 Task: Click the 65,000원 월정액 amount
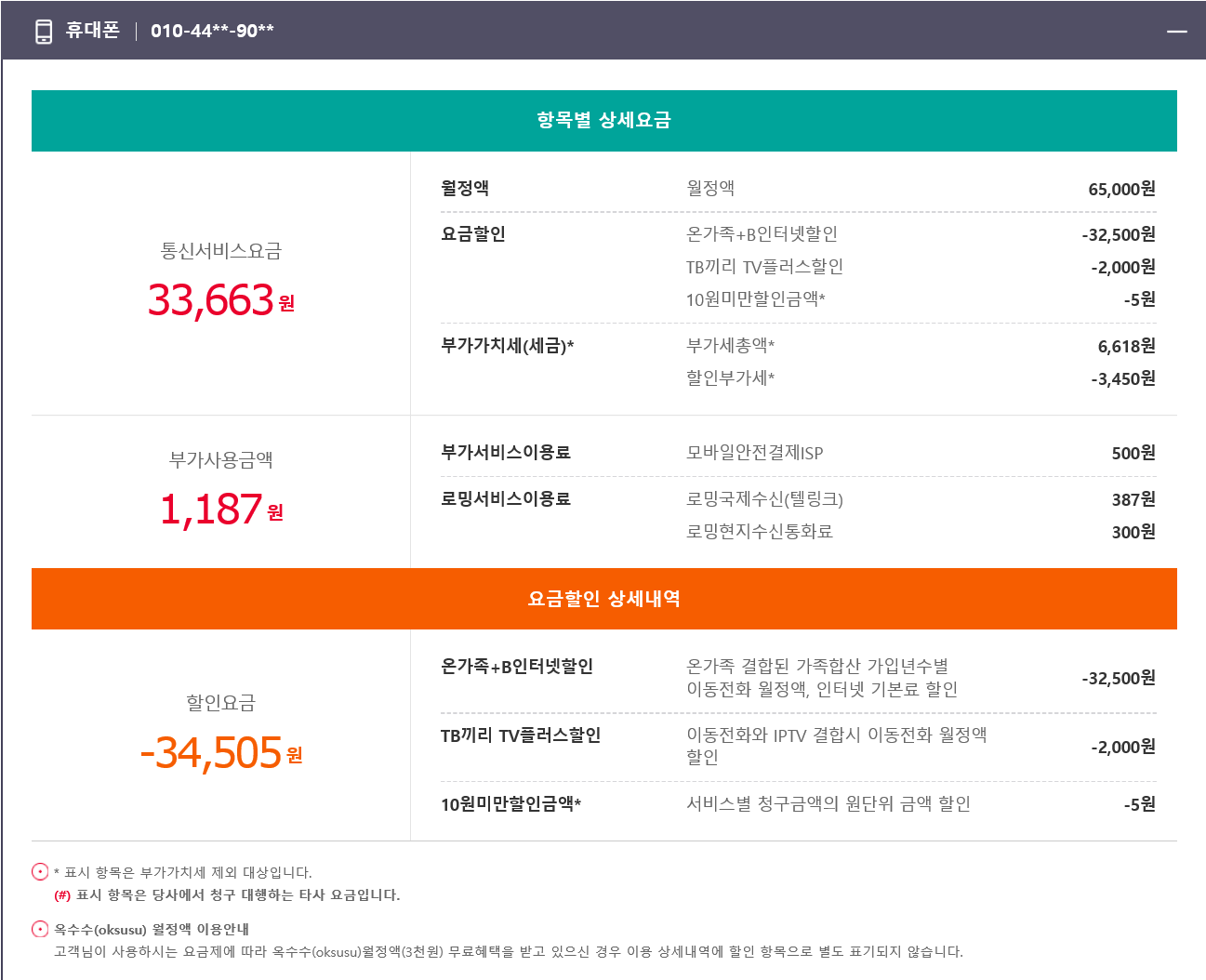click(x=1121, y=190)
